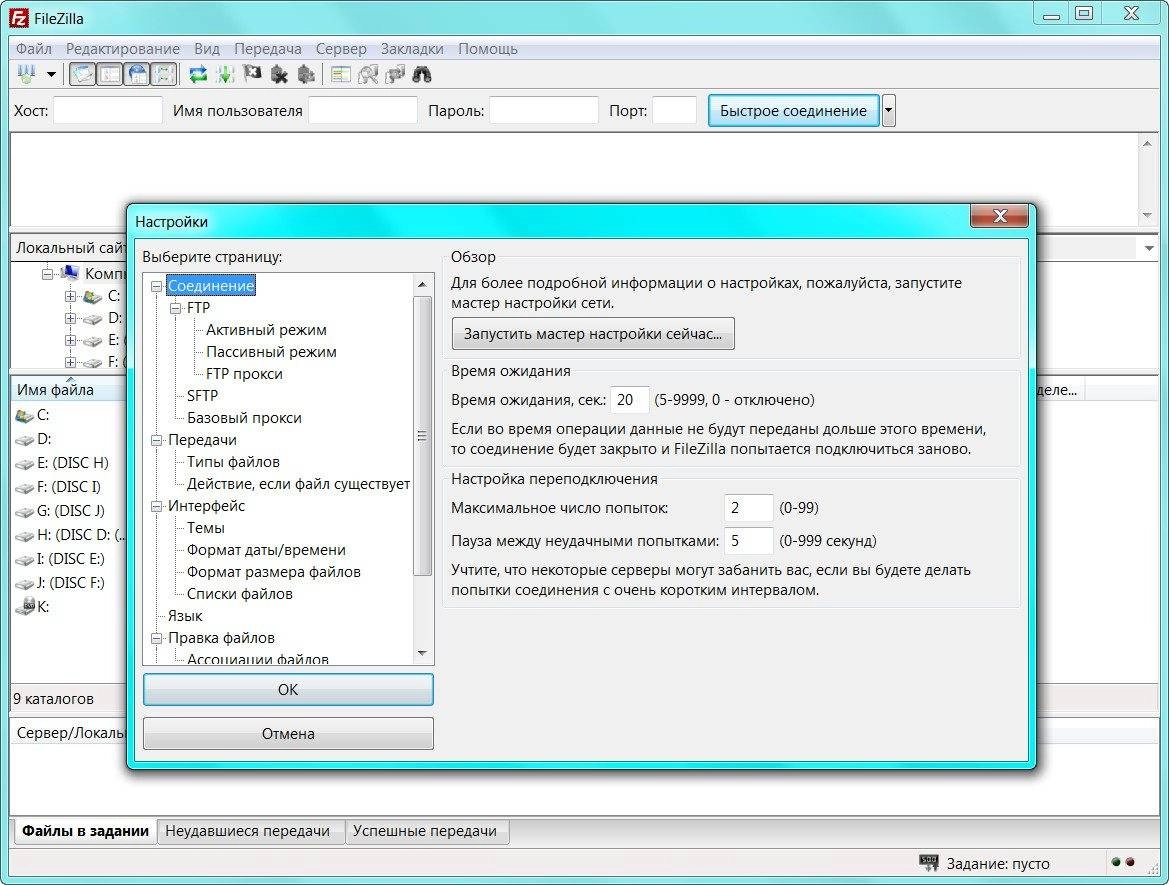Open the directory listing filters icon
1169x885 pixels.
pos(341,74)
